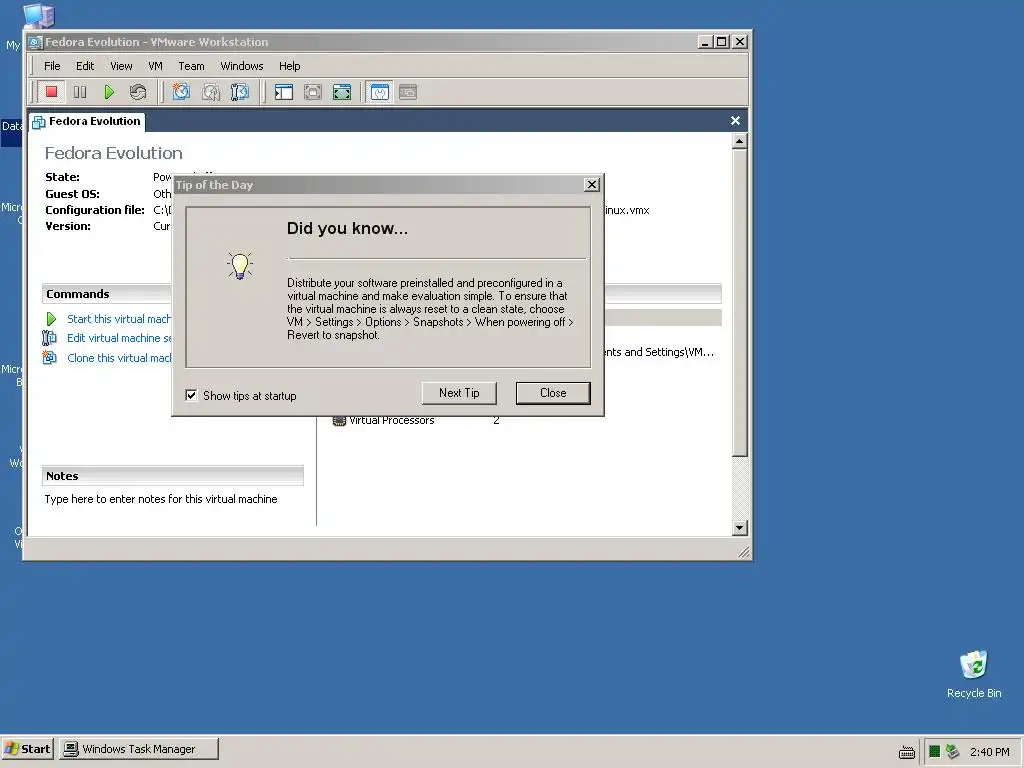
Task: Click the scrollbar down arrow in VM summary
Action: click(739, 528)
